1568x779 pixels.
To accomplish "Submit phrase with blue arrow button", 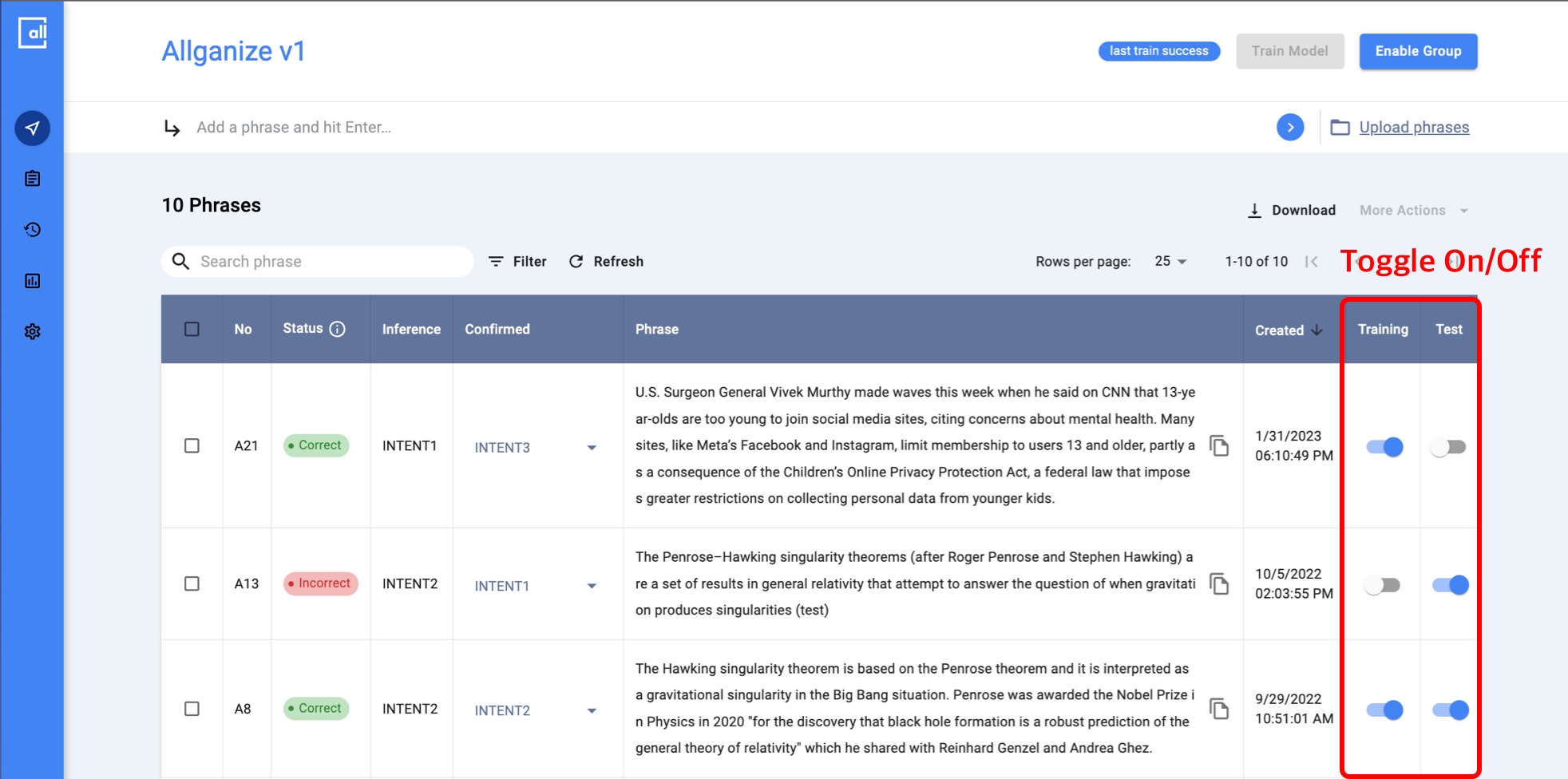I will click(x=1289, y=127).
